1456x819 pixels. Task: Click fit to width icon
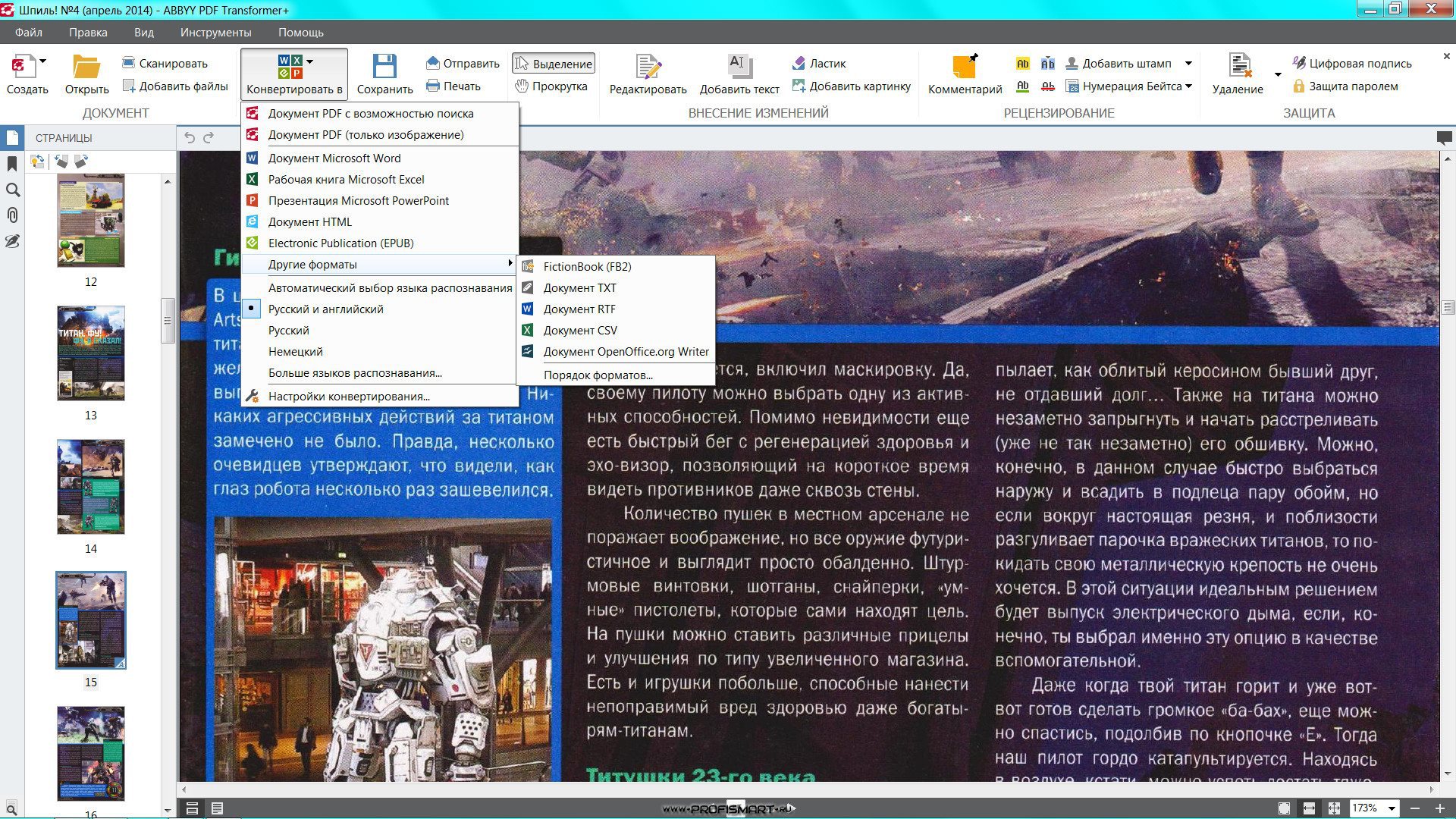[x=1309, y=808]
